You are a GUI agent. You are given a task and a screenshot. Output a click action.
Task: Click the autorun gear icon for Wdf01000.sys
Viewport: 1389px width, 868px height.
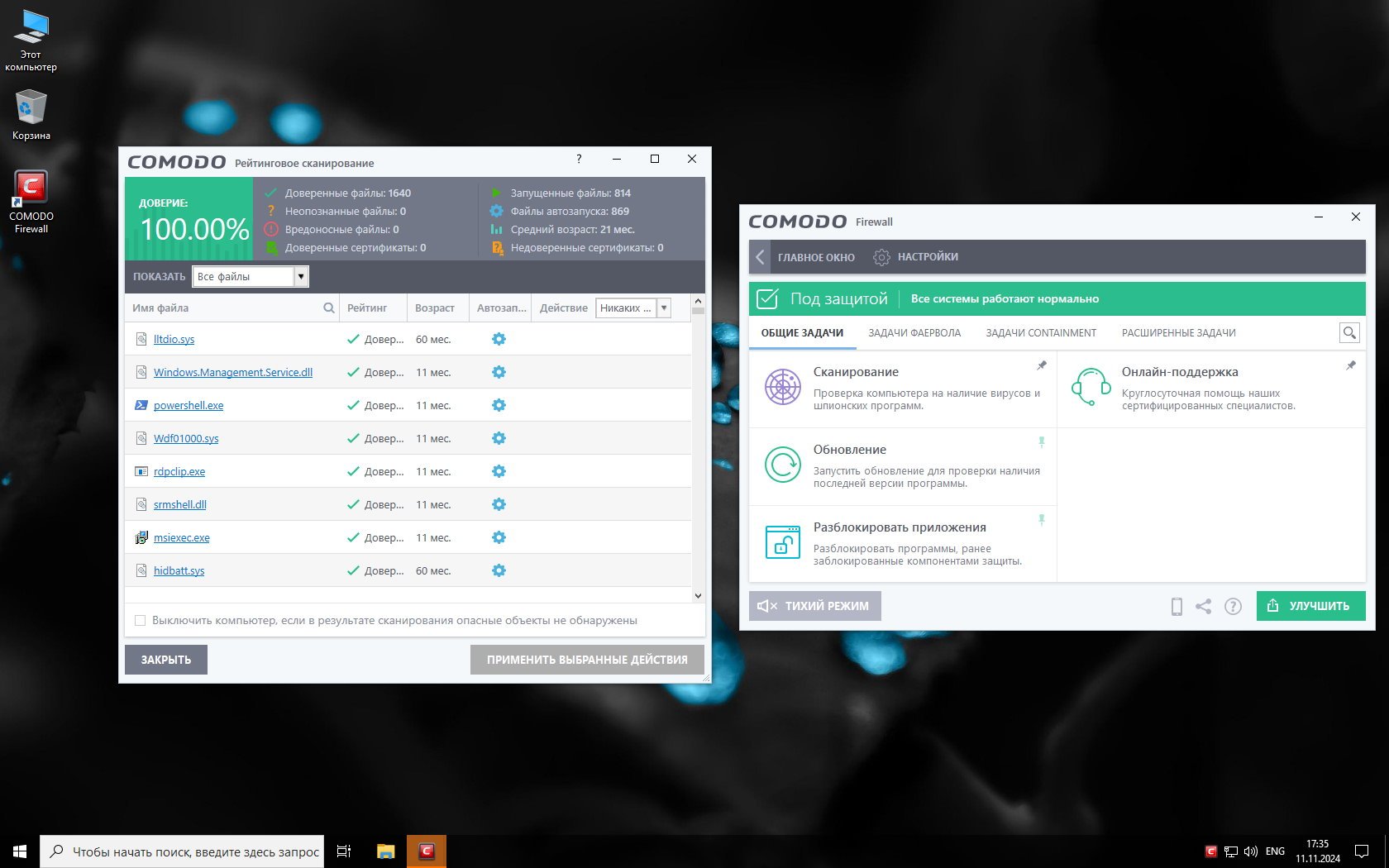pos(499,438)
